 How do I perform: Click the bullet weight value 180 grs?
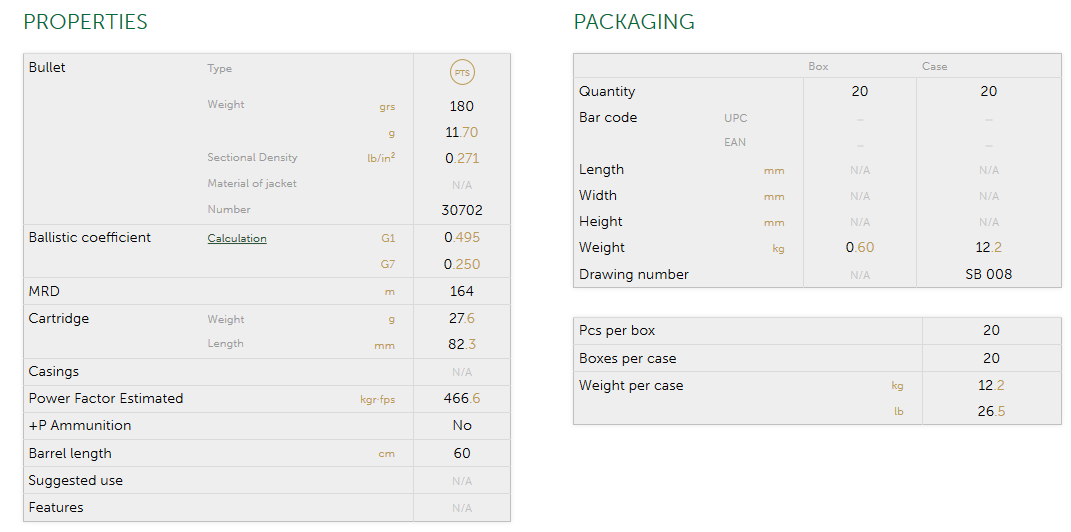point(461,106)
